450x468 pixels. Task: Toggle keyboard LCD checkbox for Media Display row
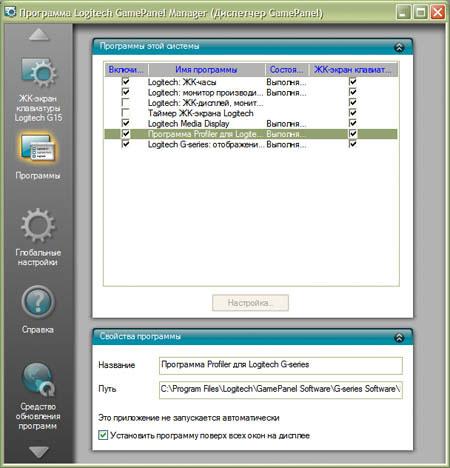pyautogui.click(x=352, y=123)
